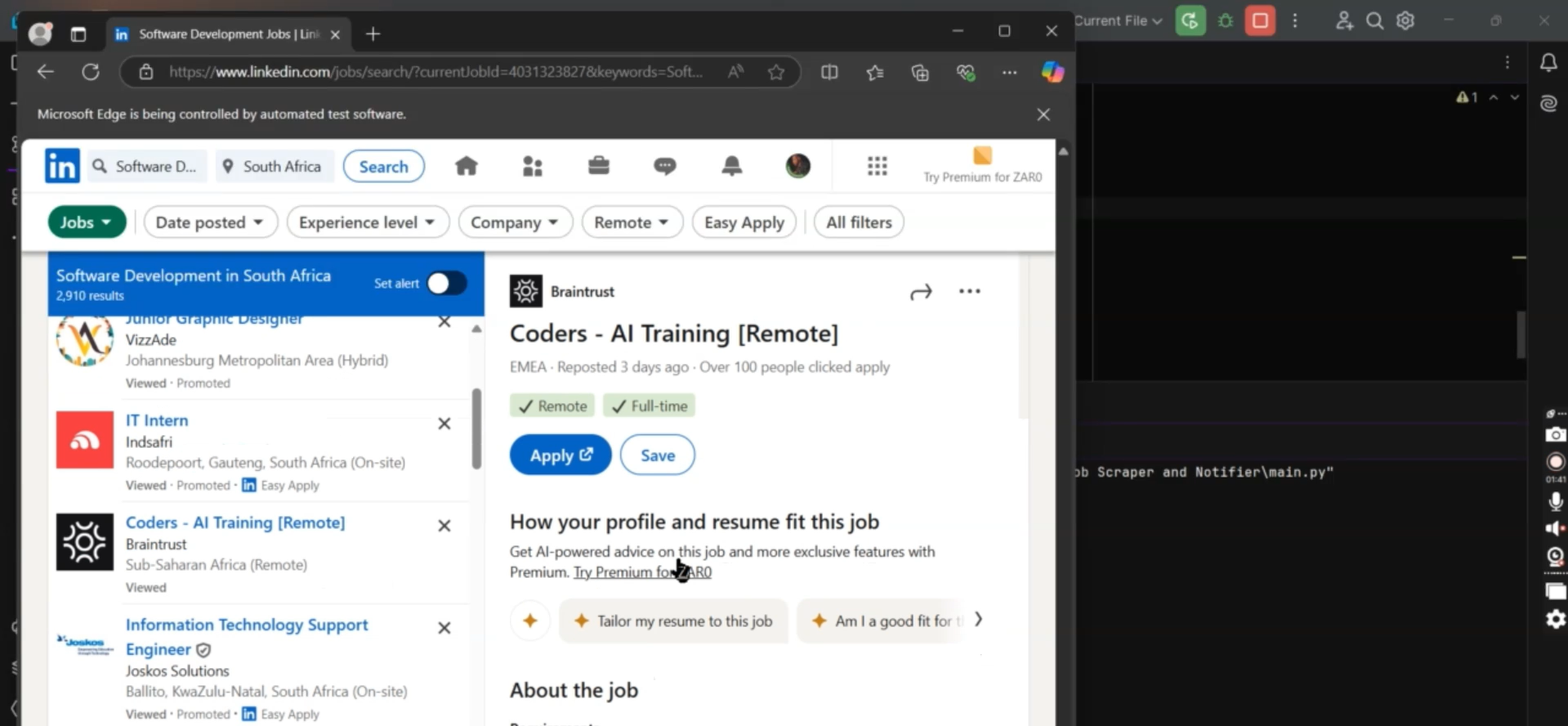Open Messaging chat bubble icon
This screenshot has width=1568, height=726.
coord(665,166)
